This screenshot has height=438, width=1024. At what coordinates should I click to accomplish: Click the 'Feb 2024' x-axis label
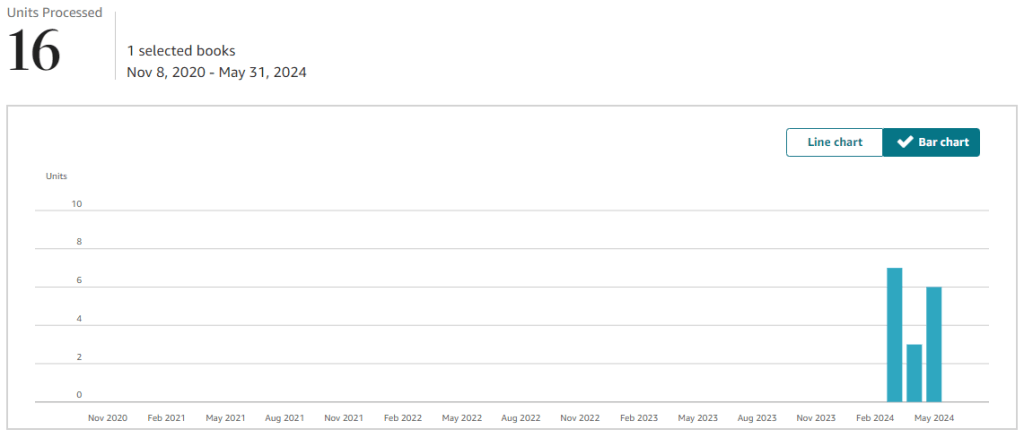click(x=875, y=418)
